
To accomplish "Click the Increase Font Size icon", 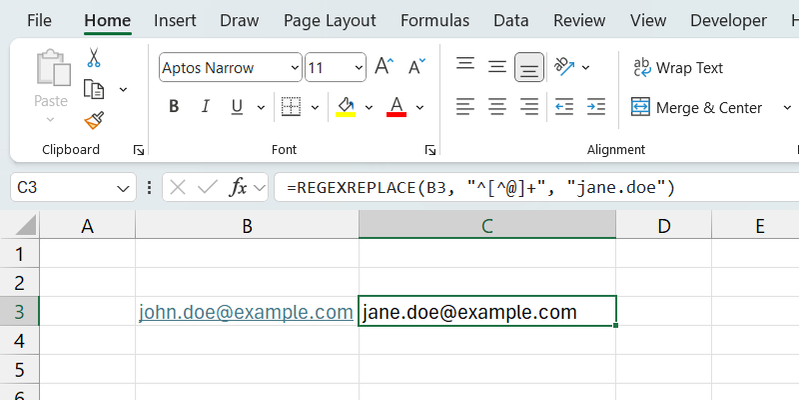I will click(384, 68).
